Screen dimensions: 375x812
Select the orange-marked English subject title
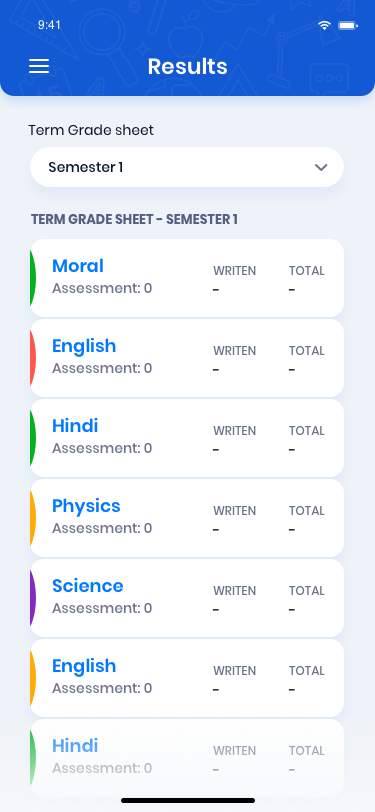point(84,666)
